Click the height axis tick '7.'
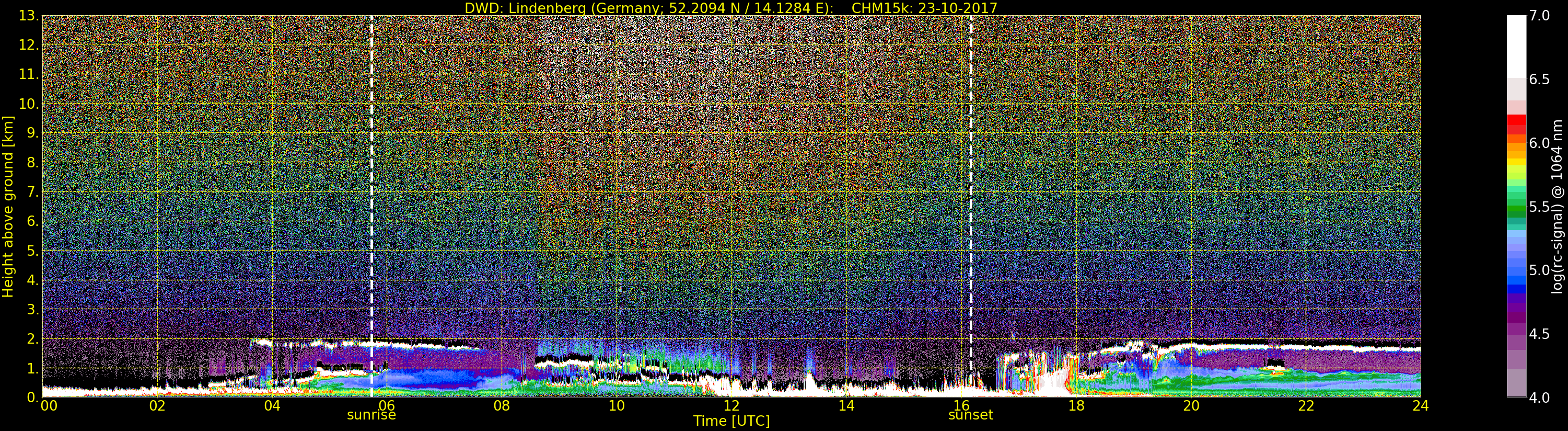Image resolution: width=1568 pixels, height=431 pixels. [x=32, y=192]
